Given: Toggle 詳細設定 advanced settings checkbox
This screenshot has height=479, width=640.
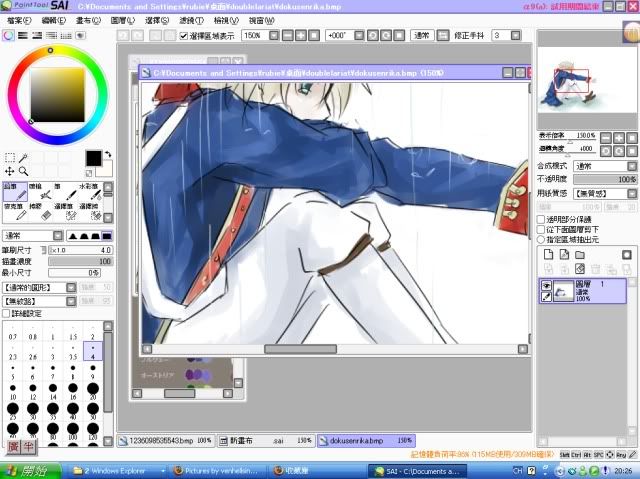Looking at the screenshot, I should [x=6, y=313].
